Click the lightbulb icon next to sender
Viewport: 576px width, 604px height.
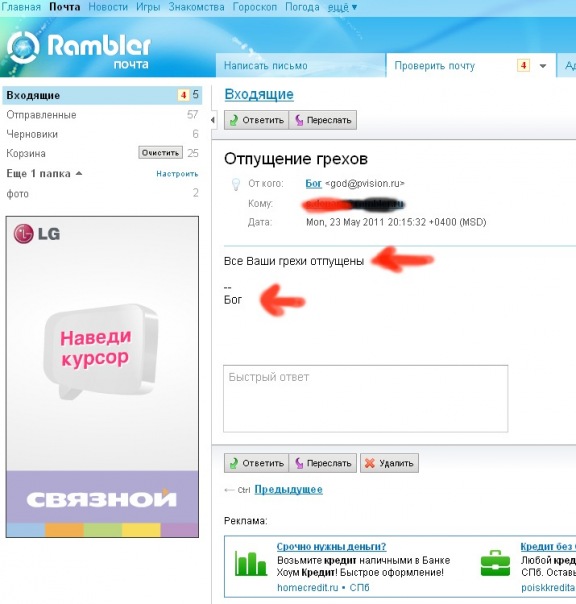point(235,185)
